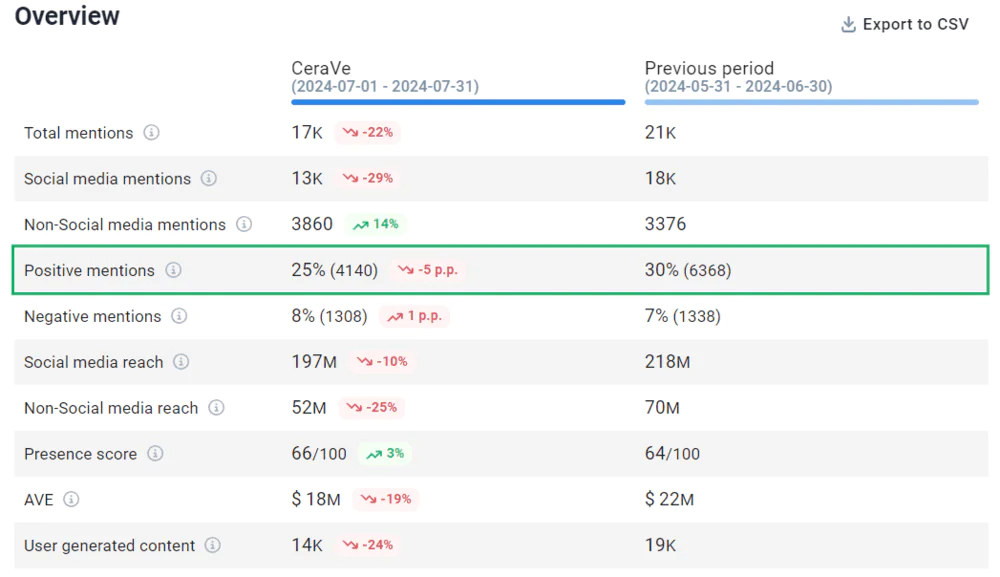Click the -19% badge in AVE row
The height and width of the screenshot is (577, 1000).
click(386, 500)
